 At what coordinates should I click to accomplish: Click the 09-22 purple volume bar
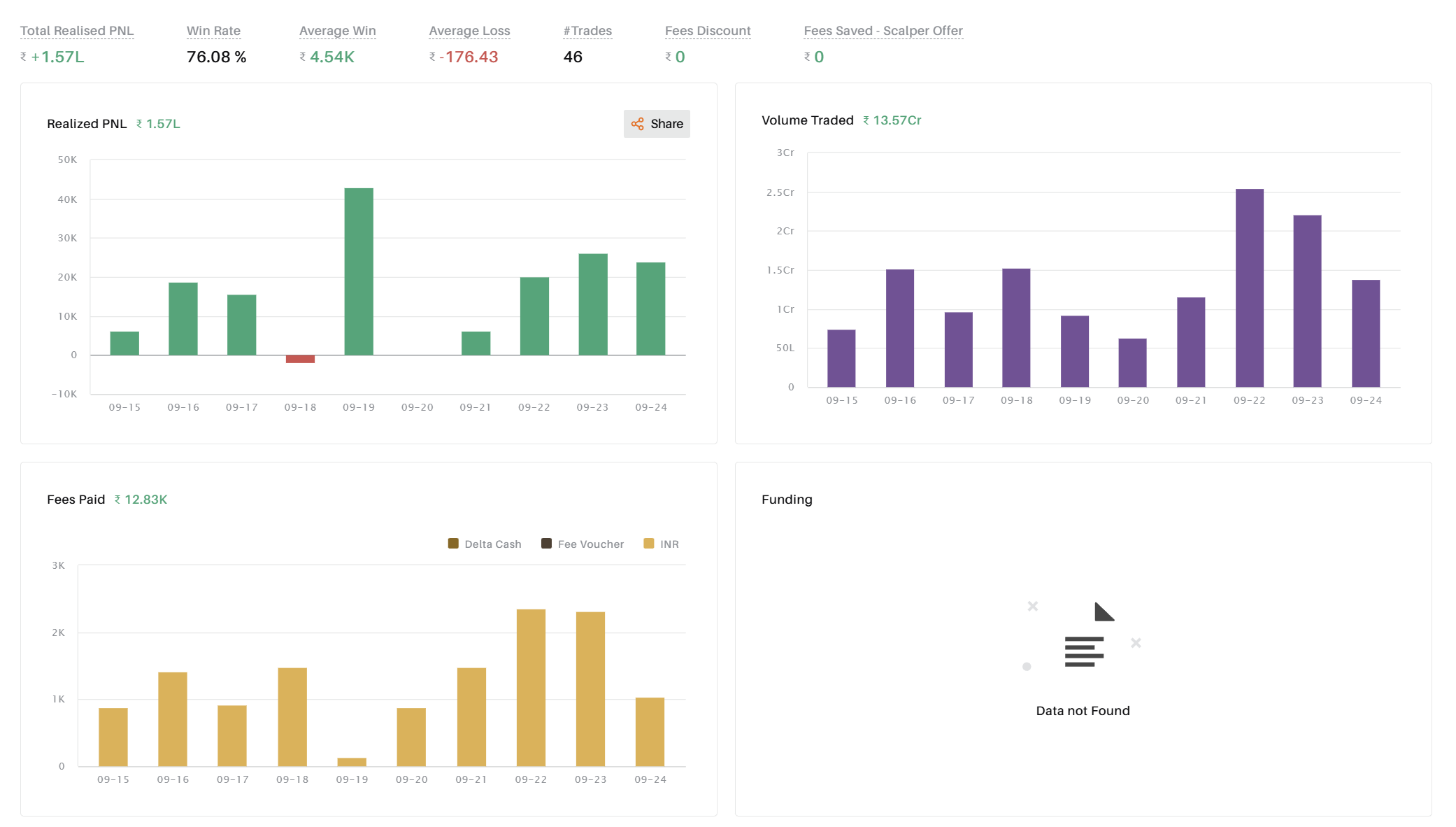pos(1249,288)
